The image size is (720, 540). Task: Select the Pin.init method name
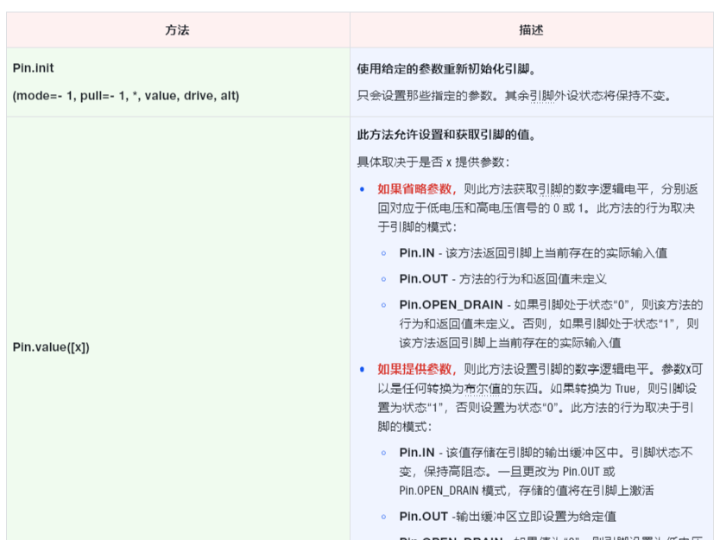pos(33,68)
